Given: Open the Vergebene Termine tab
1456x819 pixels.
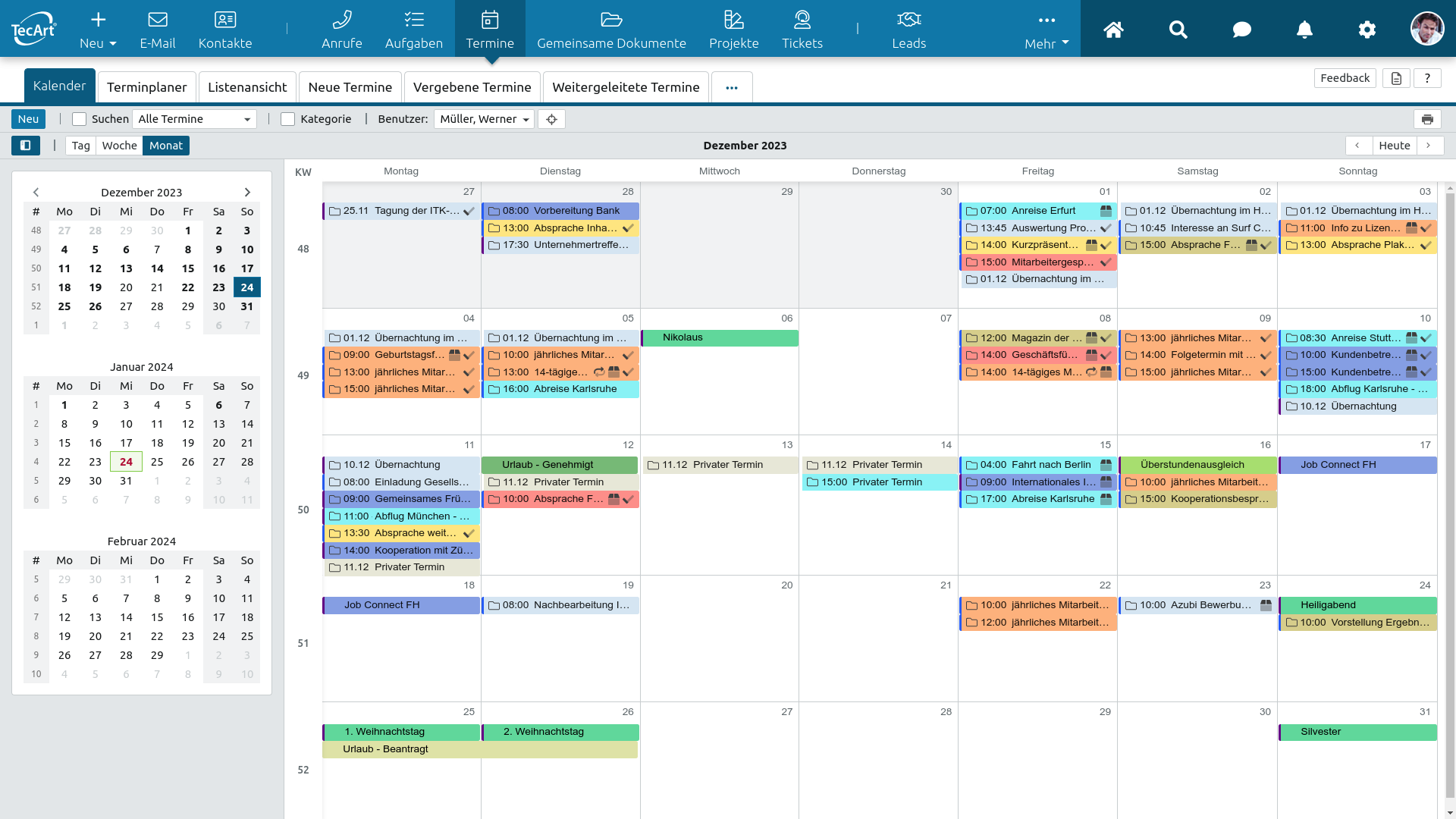Looking at the screenshot, I should (472, 87).
